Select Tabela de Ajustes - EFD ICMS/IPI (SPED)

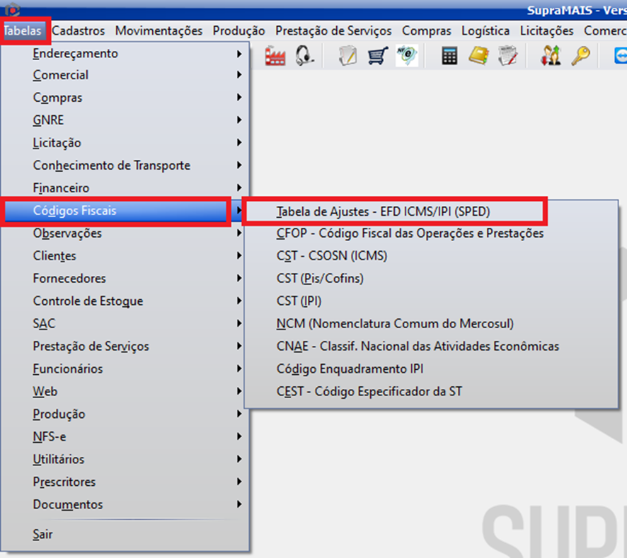pyautogui.click(x=383, y=211)
